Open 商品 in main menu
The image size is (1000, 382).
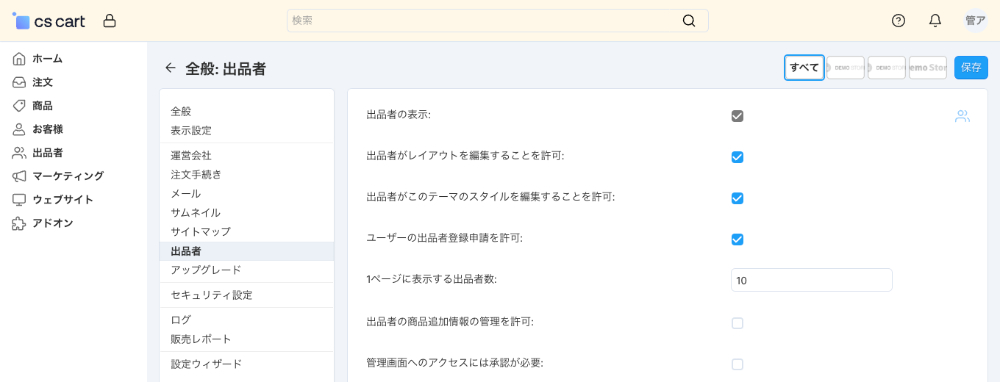[43, 106]
